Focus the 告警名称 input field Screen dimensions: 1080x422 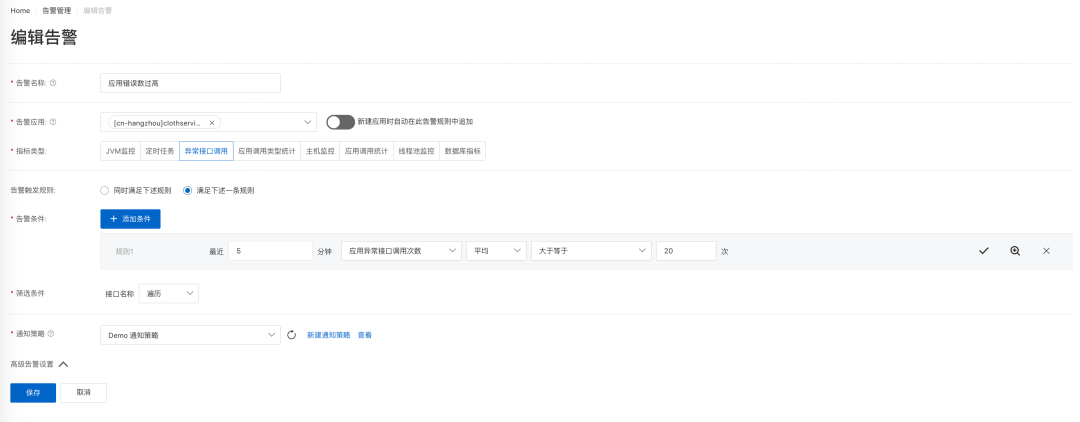pyautogui.click(x=190, y=83)
